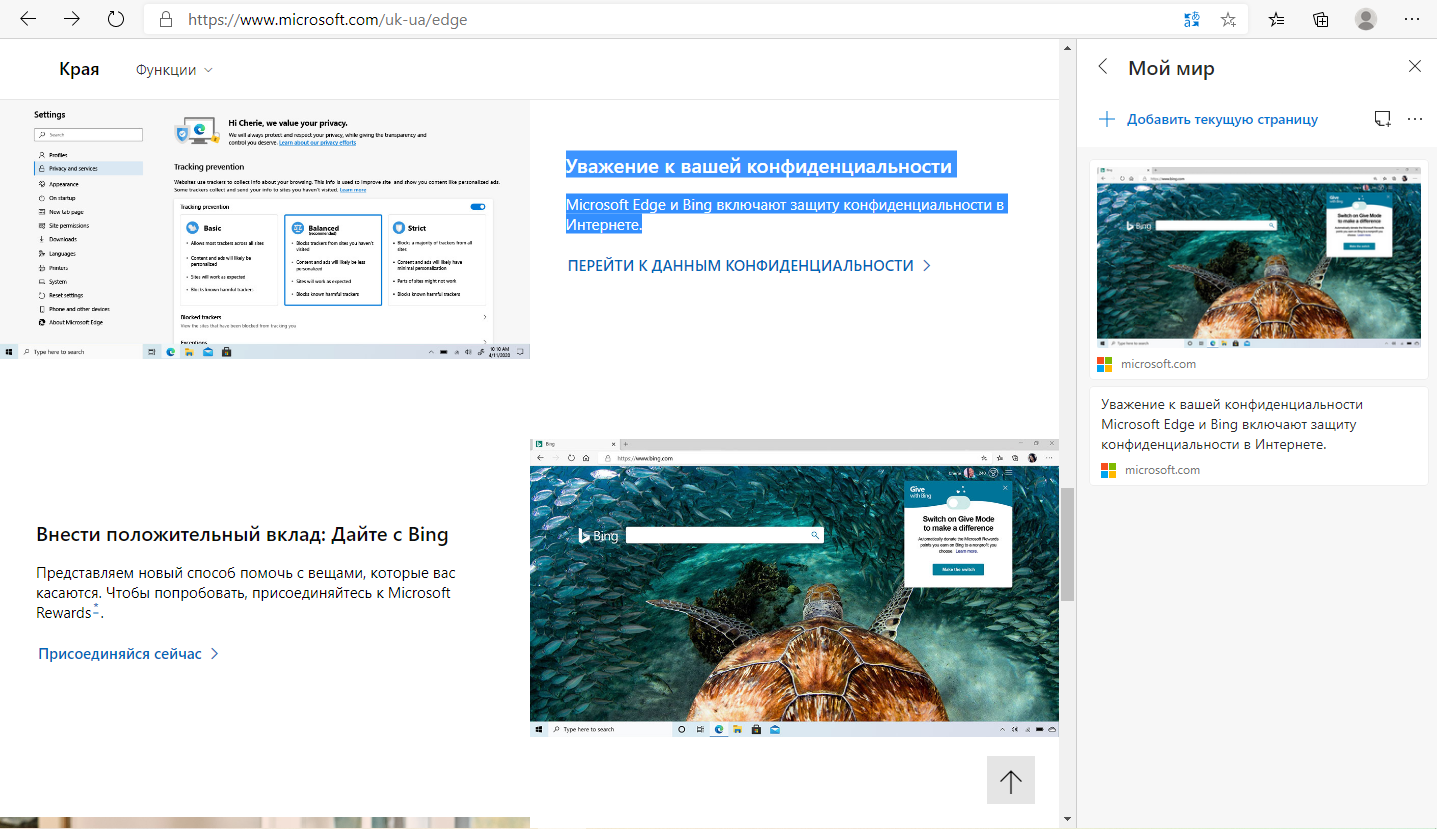The height and width of the screenshot is (829, 1437).
Task: Click the Края page title
Action: pyautogui.click(x=79, y=69)
